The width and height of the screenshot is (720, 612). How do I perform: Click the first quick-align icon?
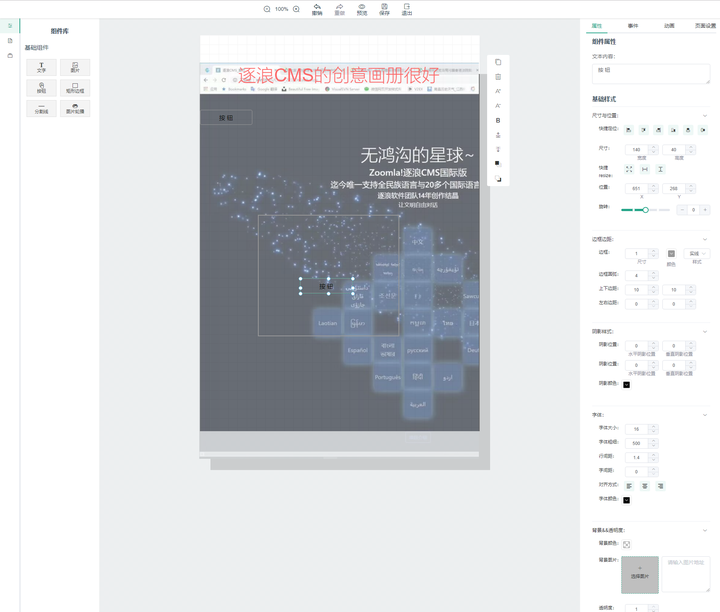[x=629, y=130]
